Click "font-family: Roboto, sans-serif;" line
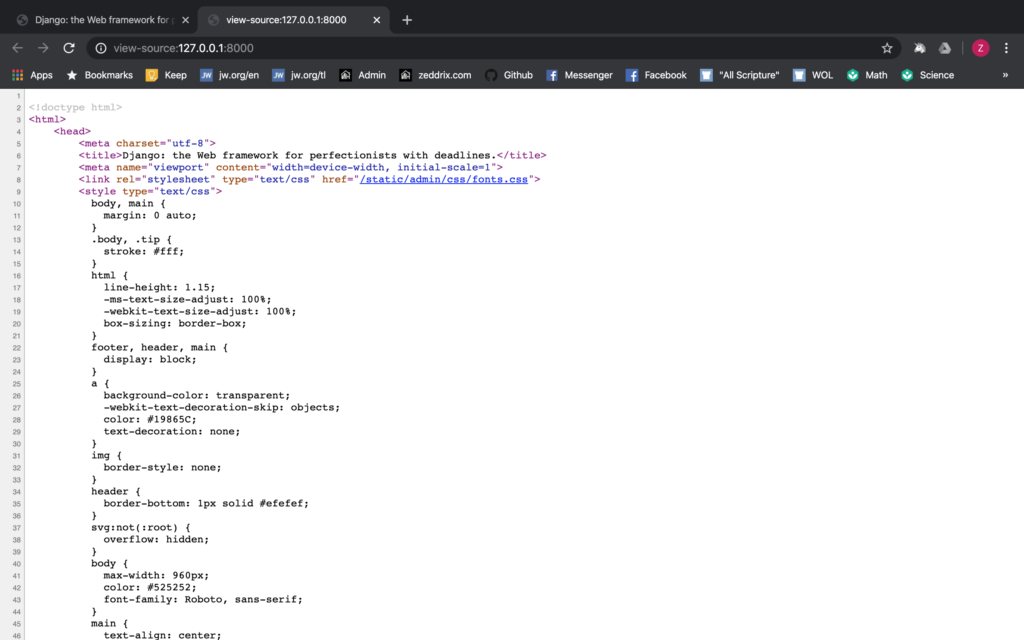Viewport: 1024px width, 640px height. (203, 600)
